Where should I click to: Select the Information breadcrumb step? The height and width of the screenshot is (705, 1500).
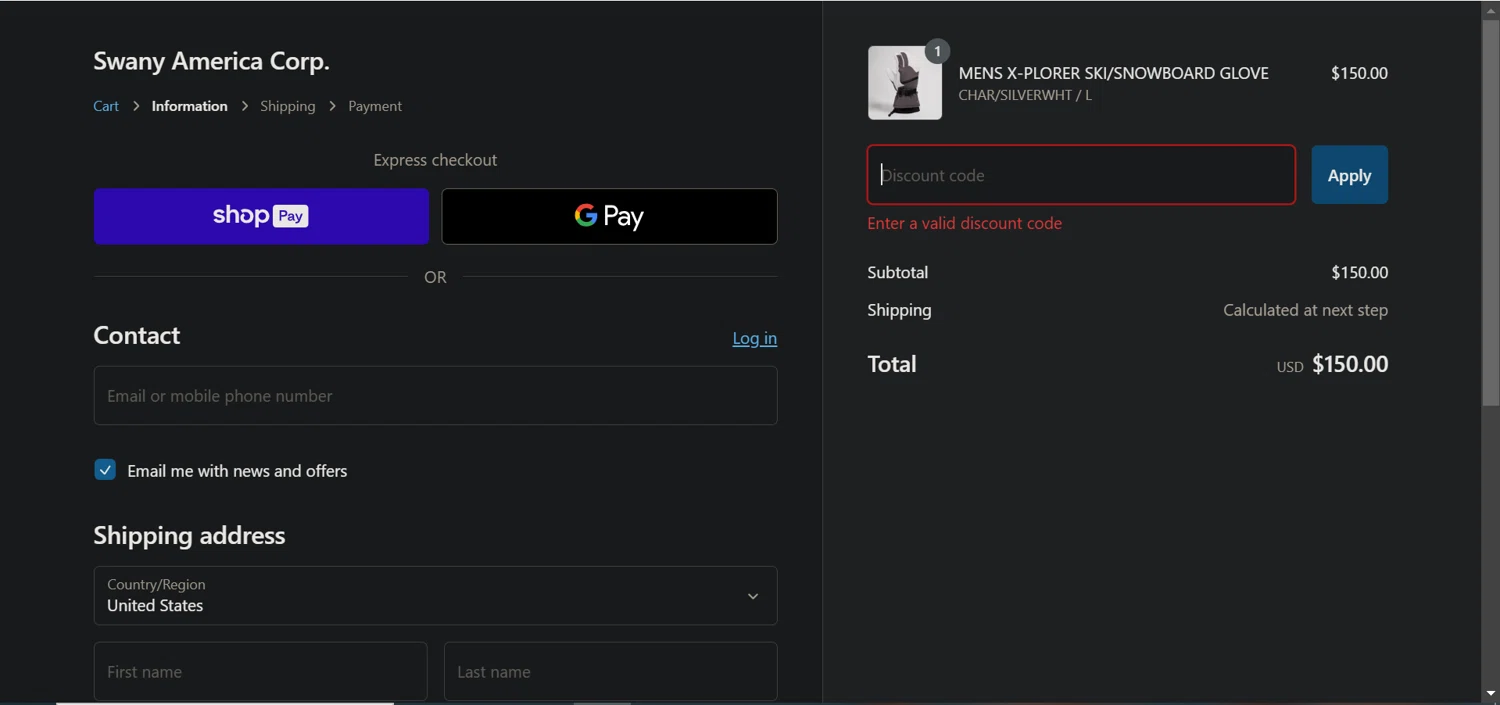pyautogui.click(x=189, y=106)
